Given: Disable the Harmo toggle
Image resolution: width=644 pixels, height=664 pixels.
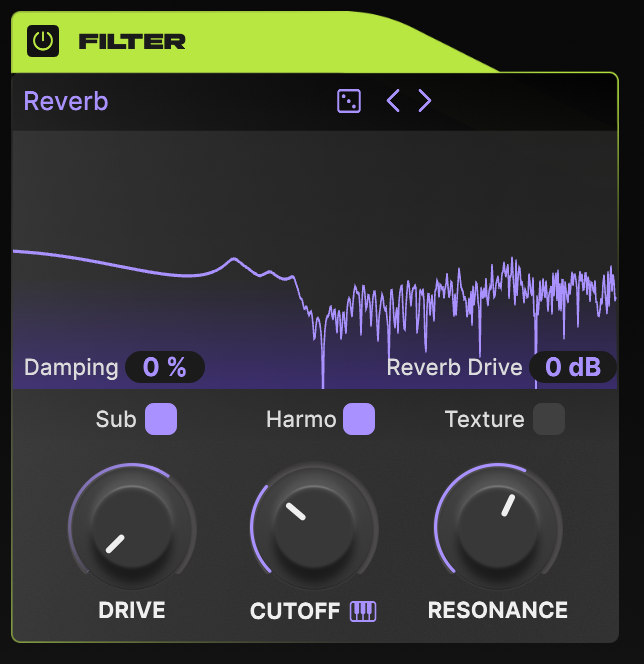Looking at the screenshot, I should click(x=359, y=419).
